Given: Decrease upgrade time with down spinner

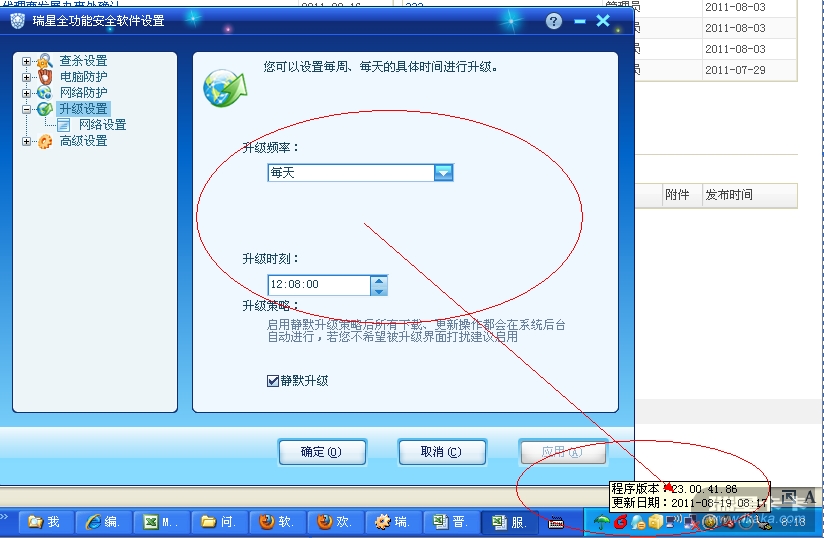Looking at the screenshot, I should 379,290.
